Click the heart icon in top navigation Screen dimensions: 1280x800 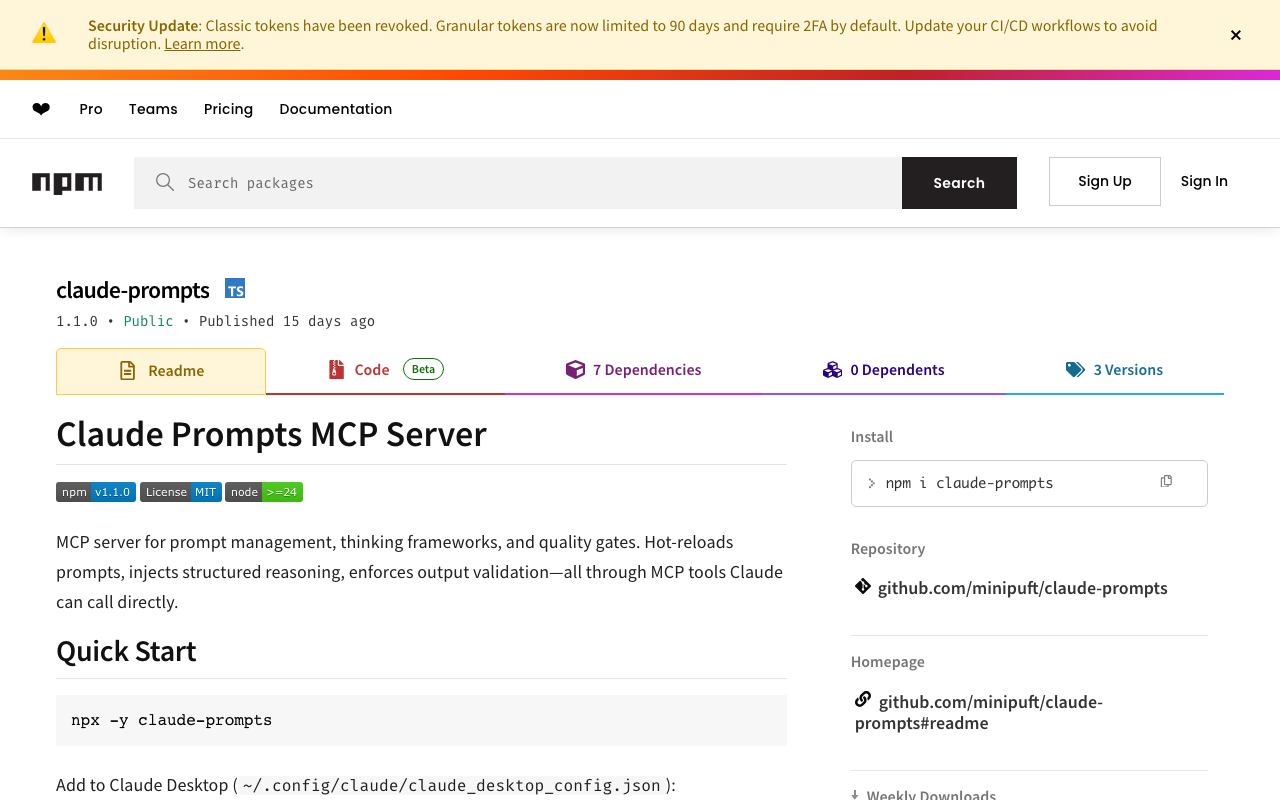coord(41,109)
